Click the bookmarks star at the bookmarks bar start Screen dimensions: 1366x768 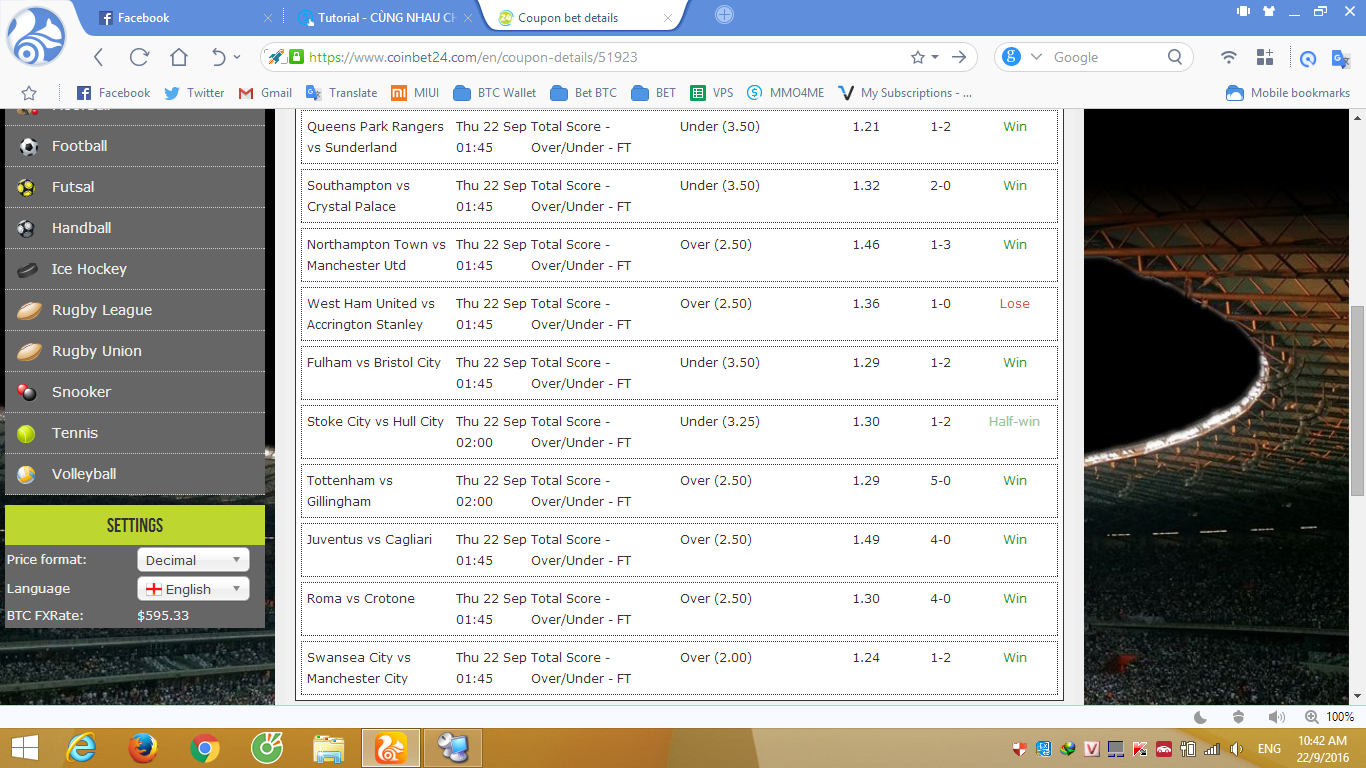click(29, 93)
